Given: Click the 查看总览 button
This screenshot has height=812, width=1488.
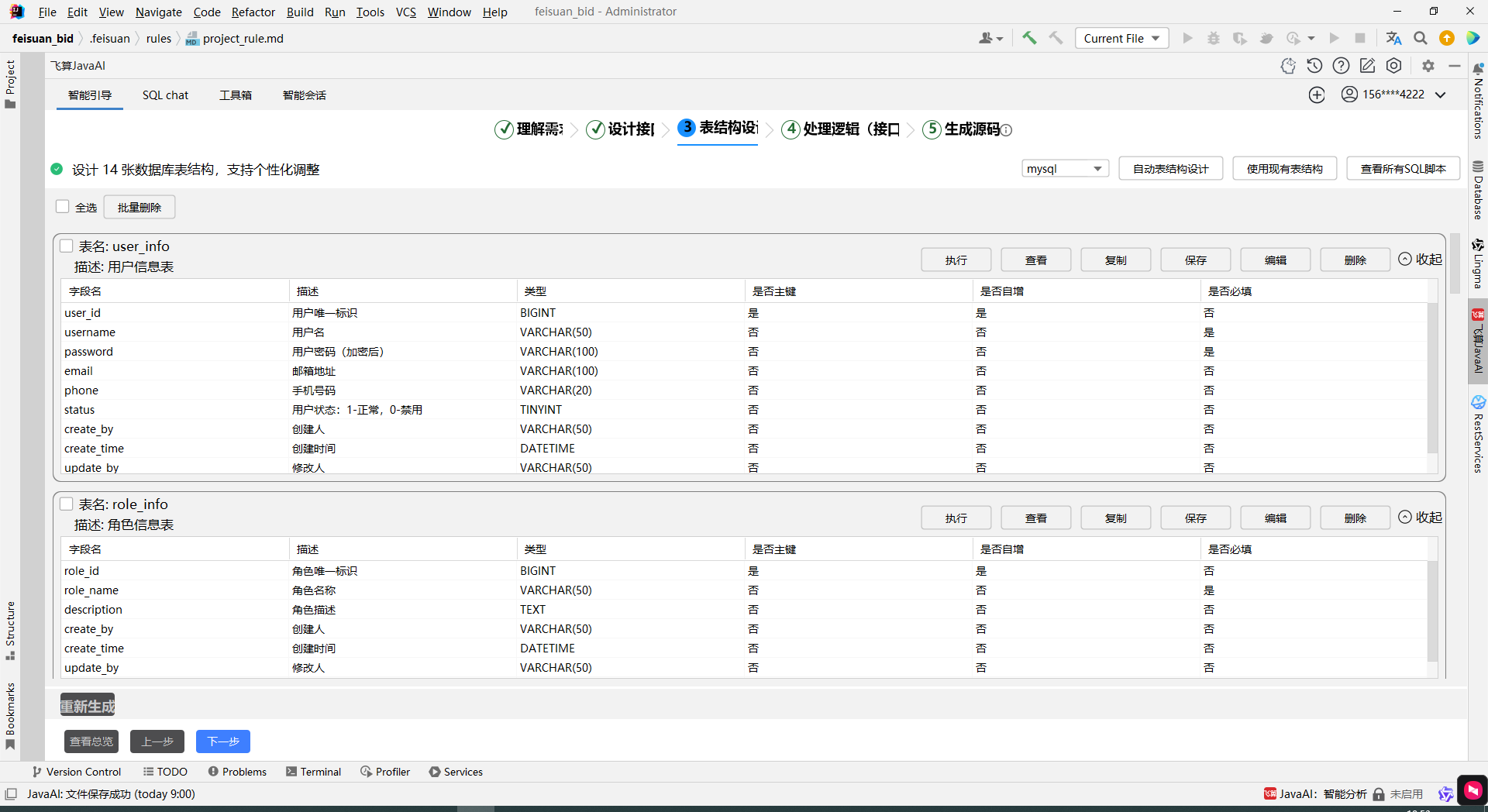Looking at the screenshot, I should (91, 741).
